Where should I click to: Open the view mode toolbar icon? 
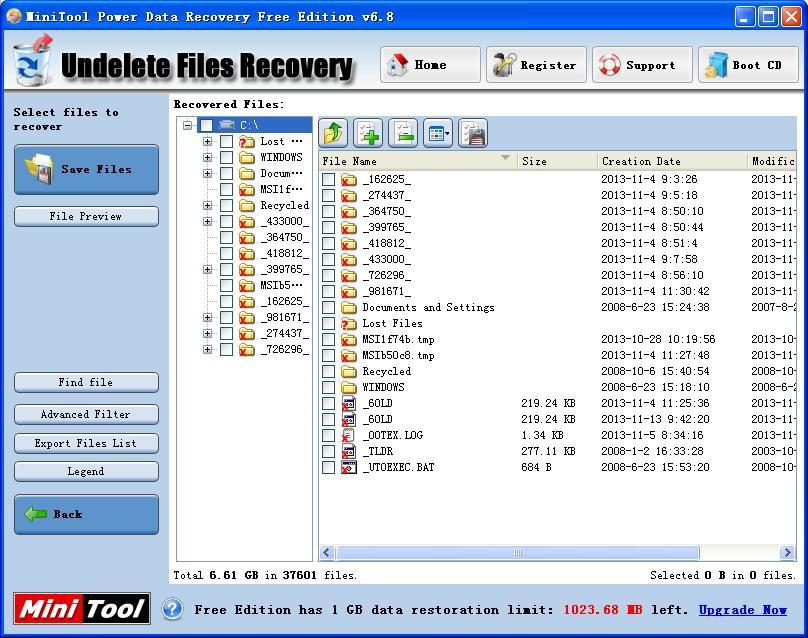[438, 133]
